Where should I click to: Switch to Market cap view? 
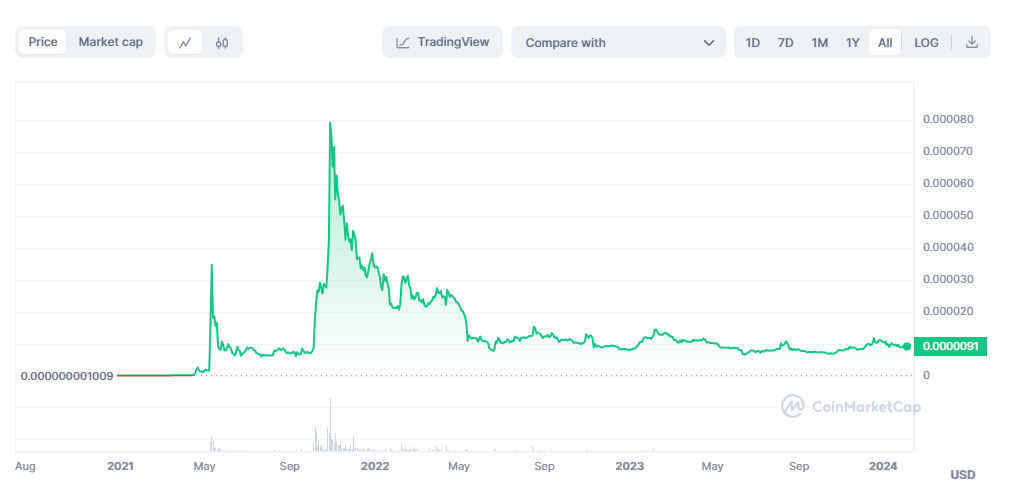(x=110, y=42)
